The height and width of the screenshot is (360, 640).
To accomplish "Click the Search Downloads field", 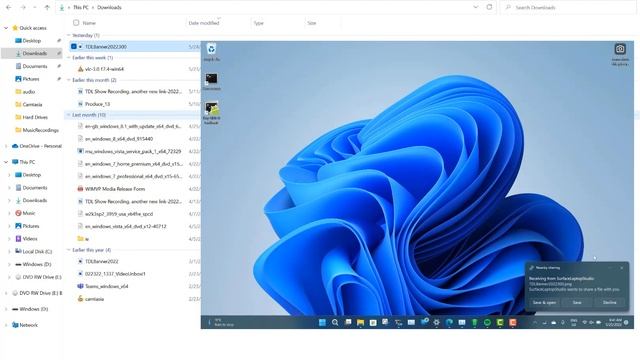I will tap(567, 7).
